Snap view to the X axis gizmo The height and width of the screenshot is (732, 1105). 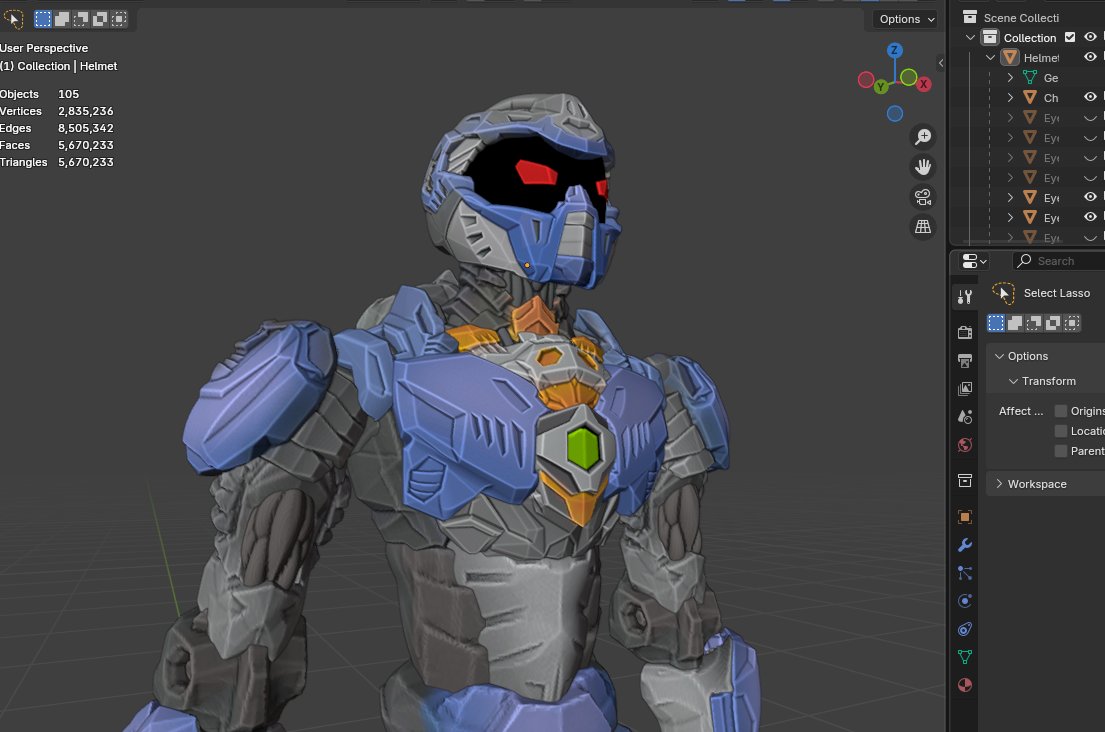tap(923, 84)
